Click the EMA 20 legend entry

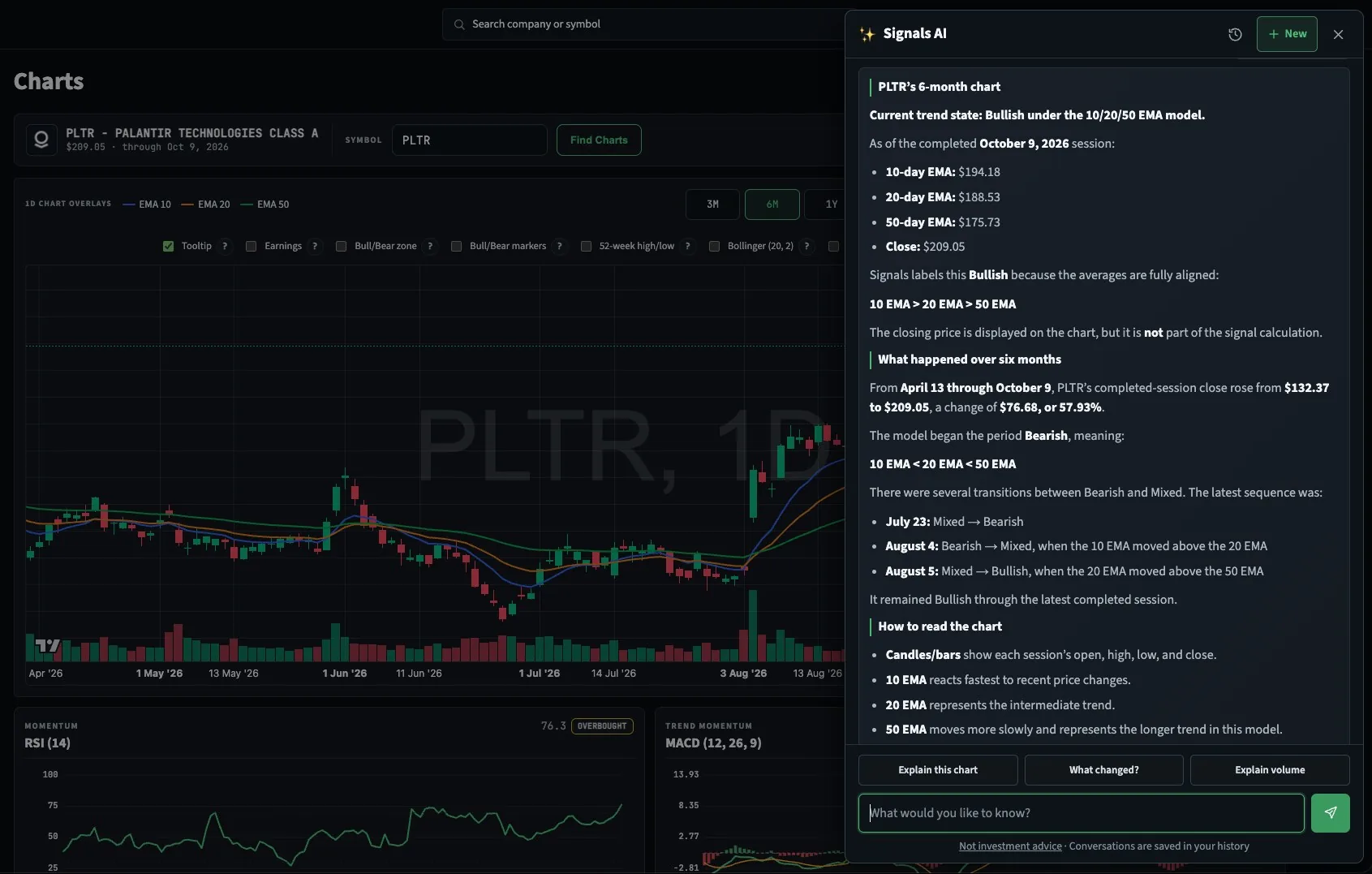pyautogui.click(x=205, y=205)
